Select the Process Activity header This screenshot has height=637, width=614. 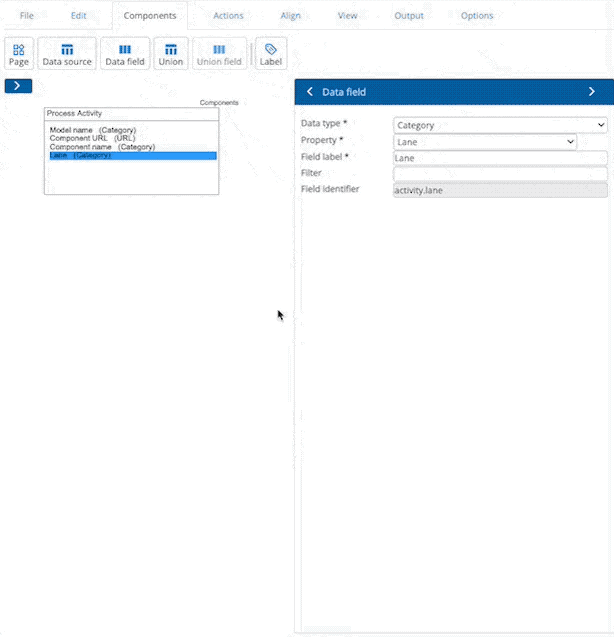tap(130, 114)
